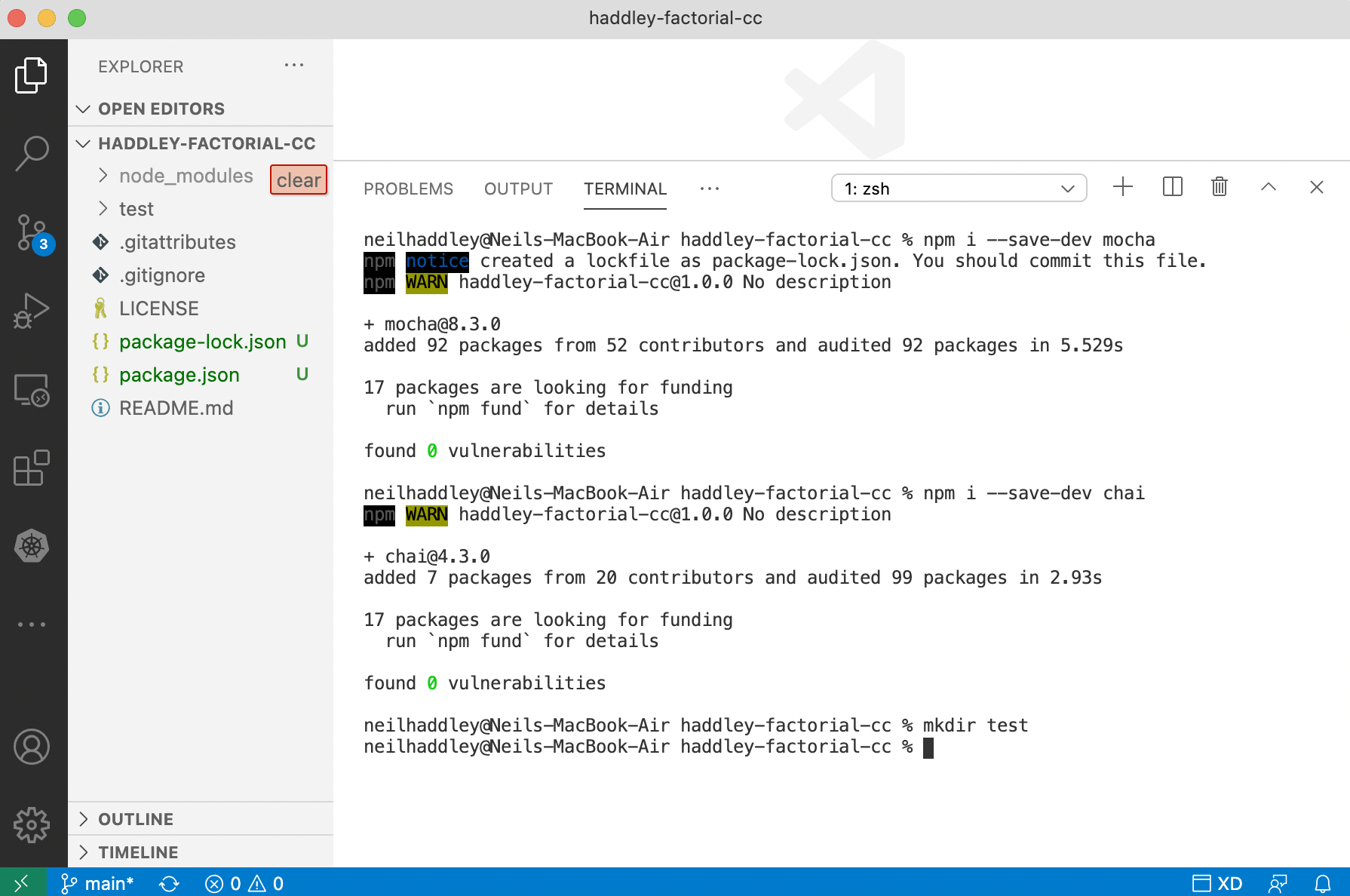Switch to the OUTPUT tab

pyautogui.click(x=518, y=189)
